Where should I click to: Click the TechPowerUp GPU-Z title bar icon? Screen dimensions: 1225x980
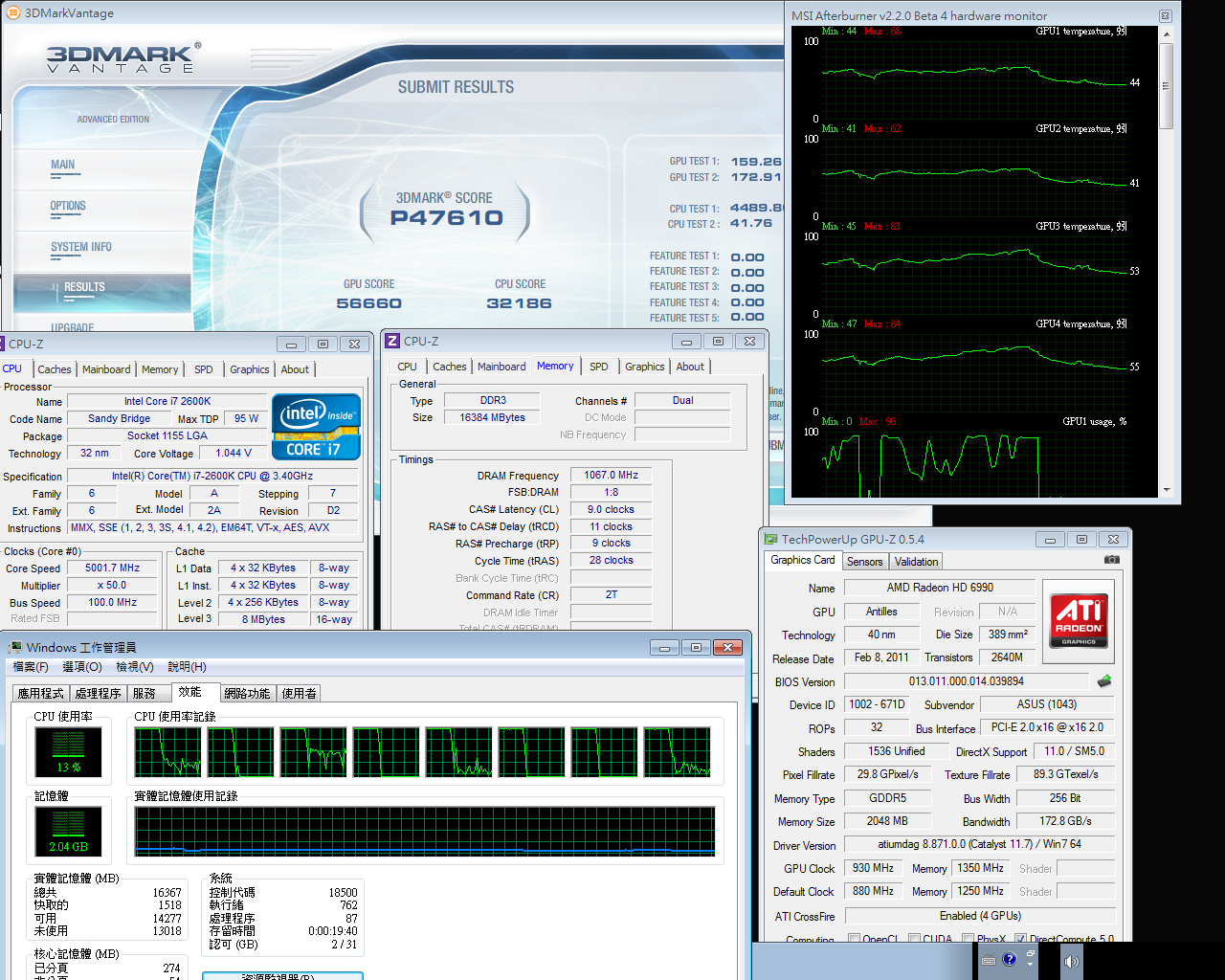(x=771, y=539)
